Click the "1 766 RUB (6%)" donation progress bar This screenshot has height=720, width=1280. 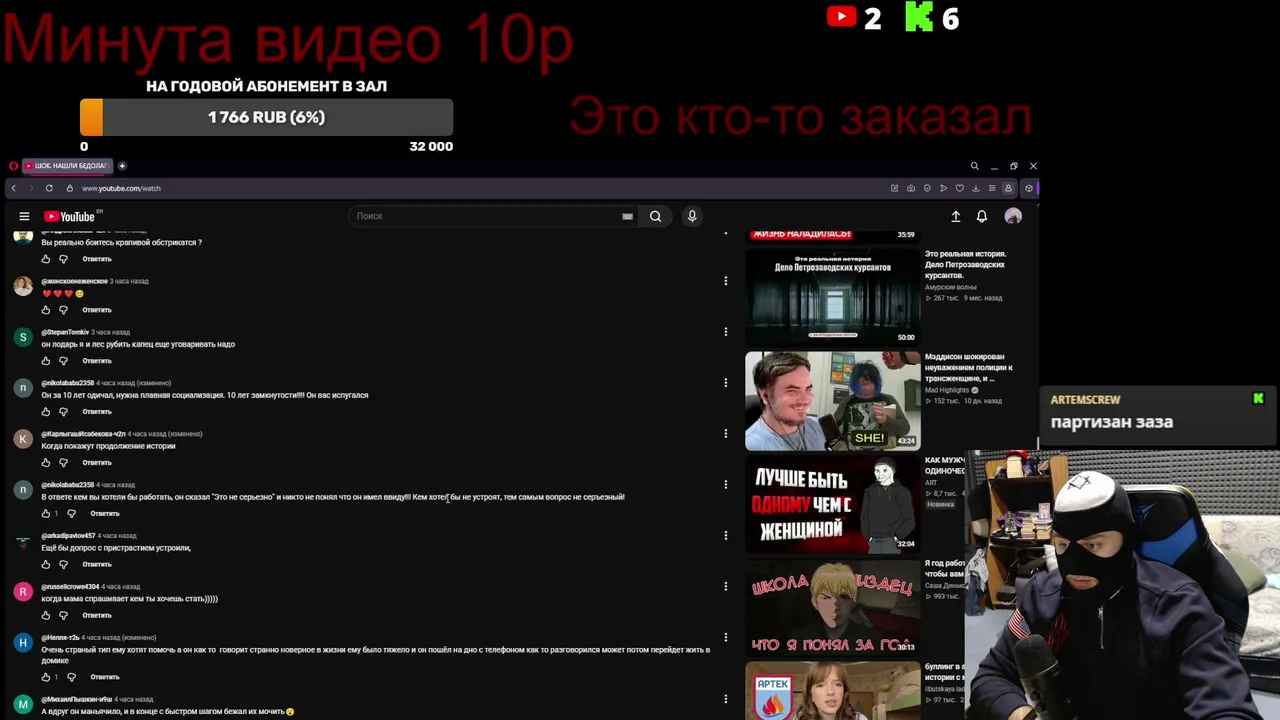[x=266, y=117]
